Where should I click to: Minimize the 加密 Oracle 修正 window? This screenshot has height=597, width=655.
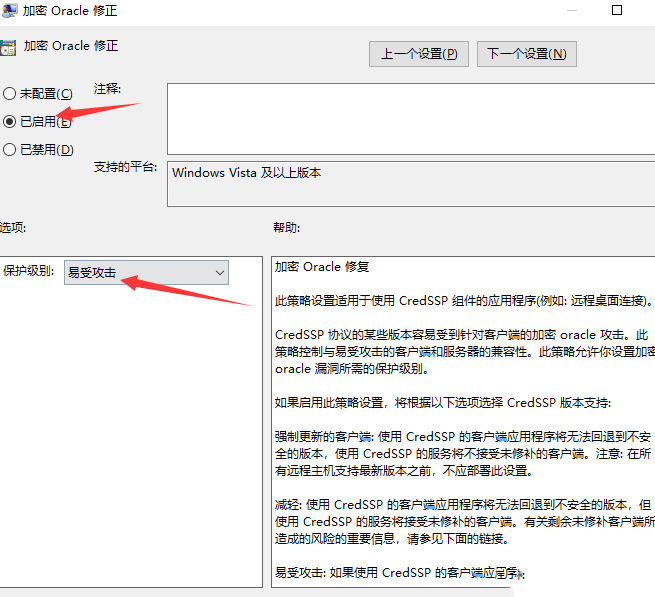[572, 10]
